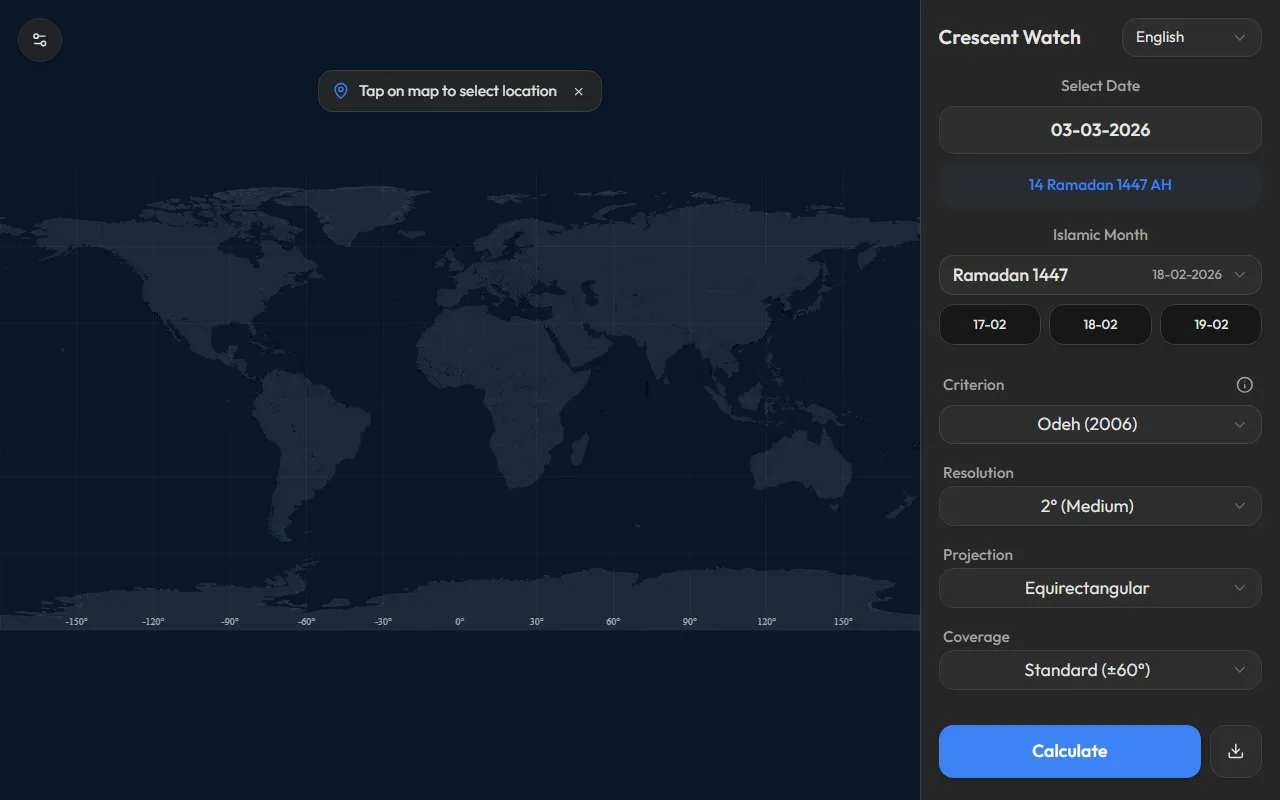Click the 03-03-2026 date field

(1100, 130)
